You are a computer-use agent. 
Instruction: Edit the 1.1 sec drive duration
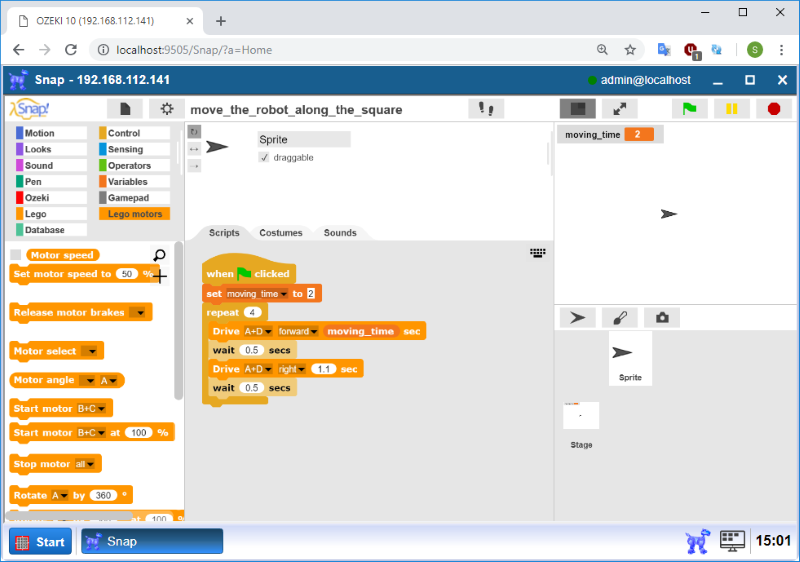tap(323, 369)
